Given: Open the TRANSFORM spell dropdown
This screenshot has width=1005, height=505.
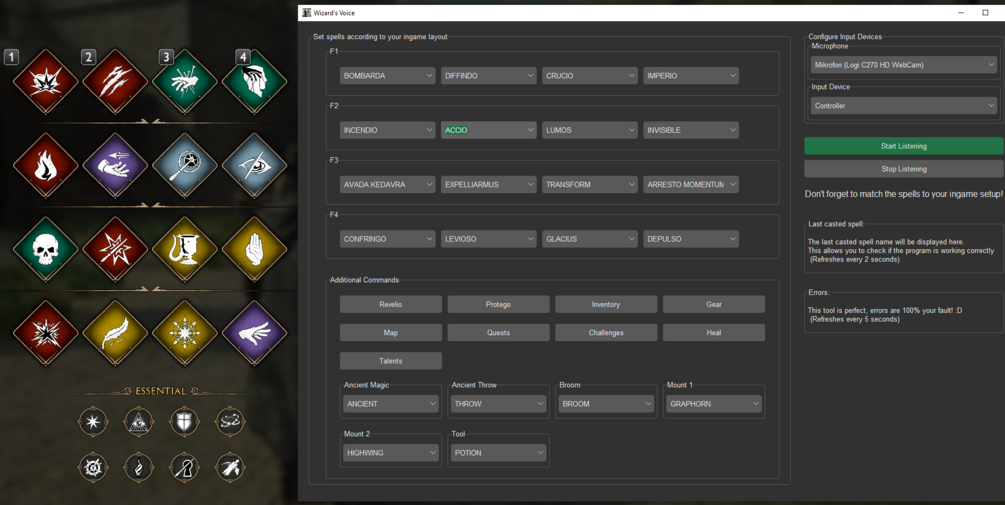Looking at the screenshot, I should click(x=590, y=185).
